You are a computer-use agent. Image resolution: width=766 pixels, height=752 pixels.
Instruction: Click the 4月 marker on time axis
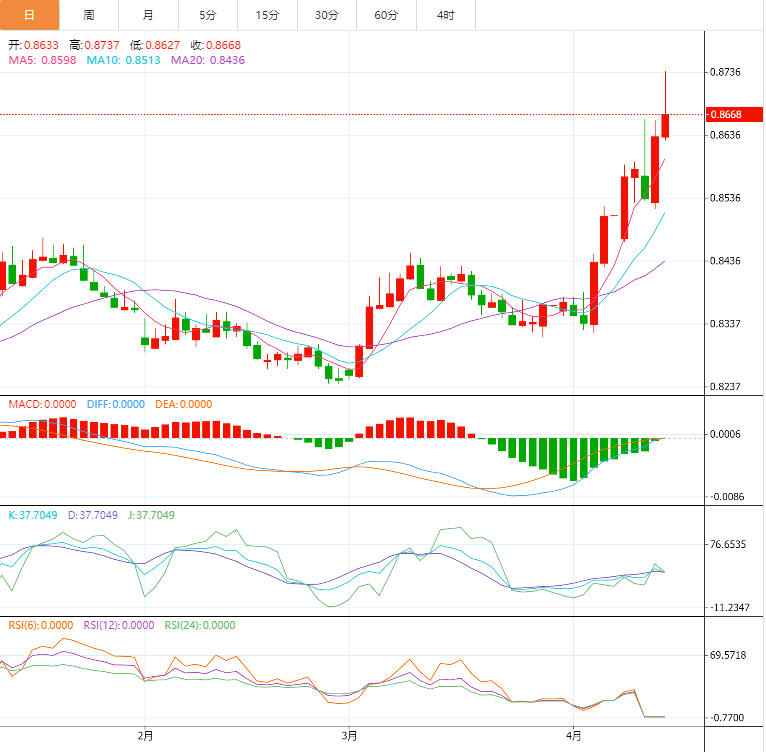coord(571,735)
